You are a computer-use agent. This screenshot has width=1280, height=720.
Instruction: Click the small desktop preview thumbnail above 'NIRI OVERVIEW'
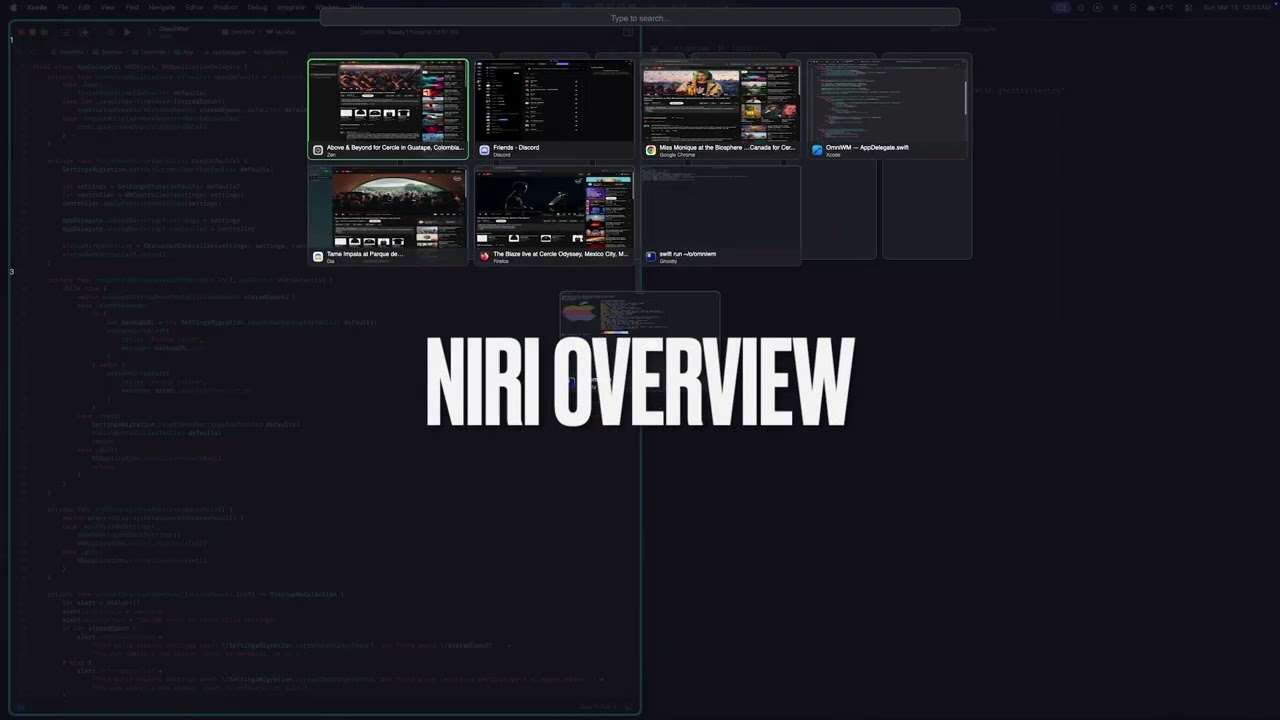click(x=640, y=313)
